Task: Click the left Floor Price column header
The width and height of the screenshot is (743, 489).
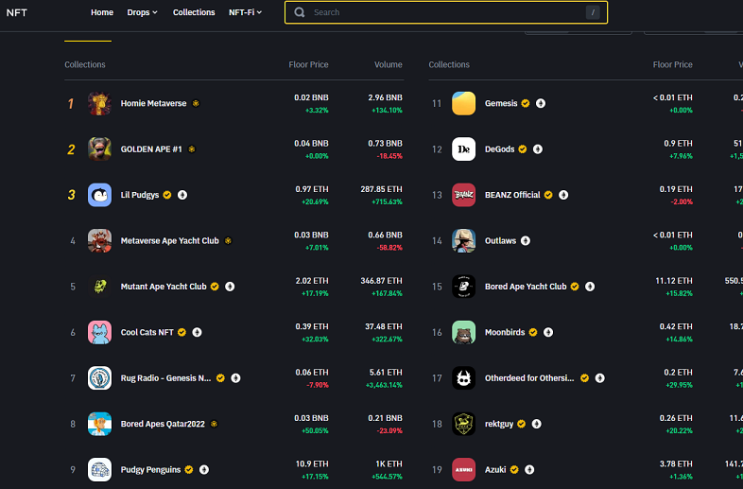Action: coord(308,64)
